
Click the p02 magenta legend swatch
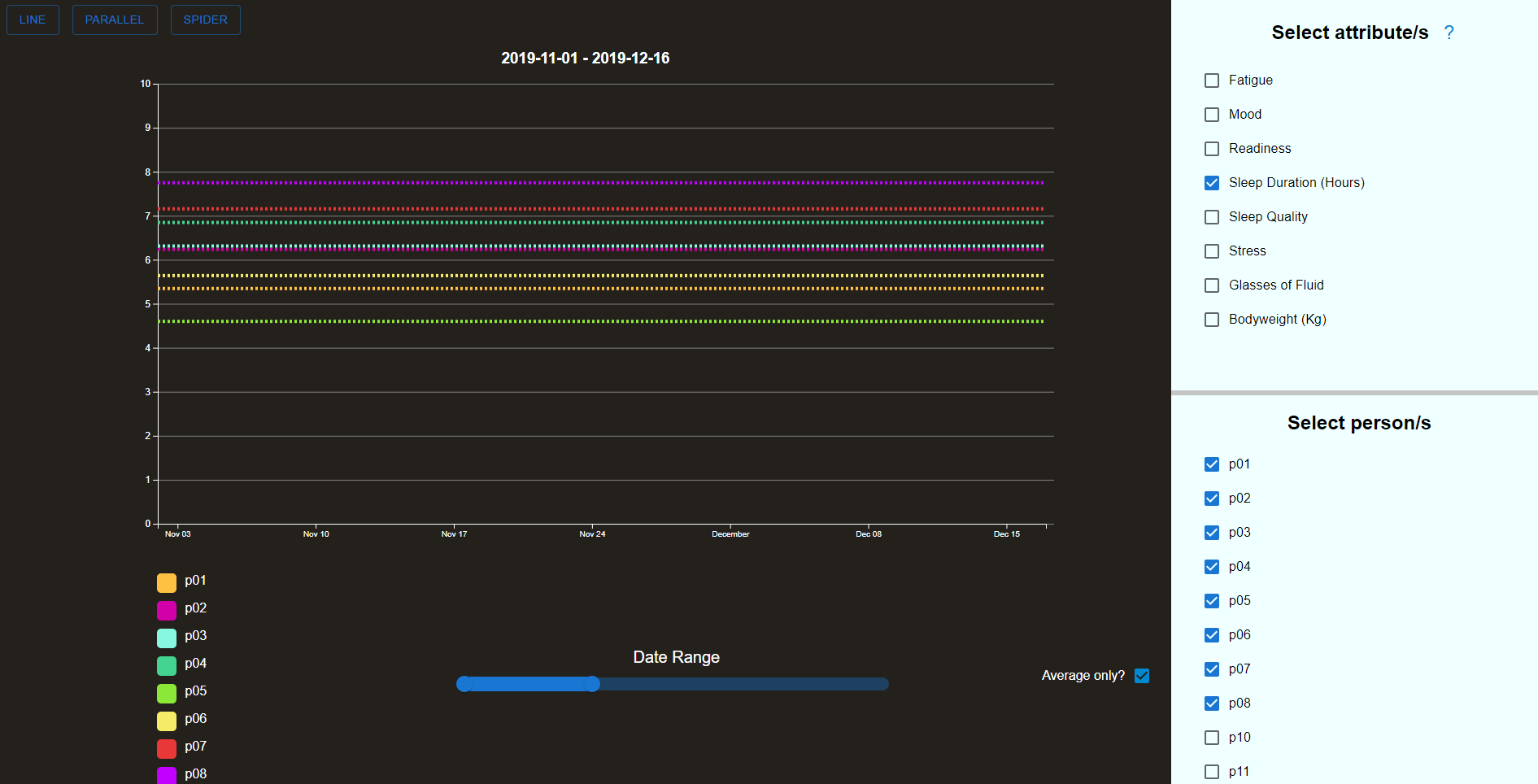[166, 610]
